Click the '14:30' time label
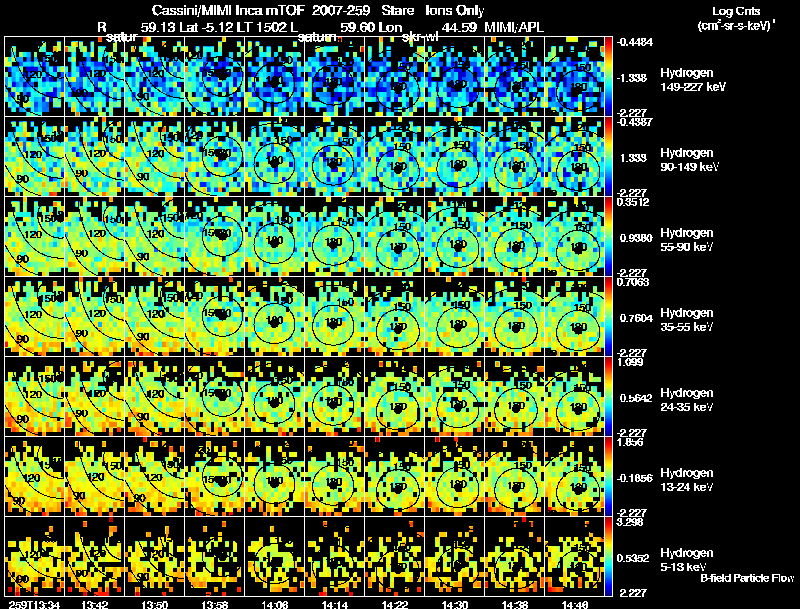Screen dimensions: 800x609 coord(455,605)
